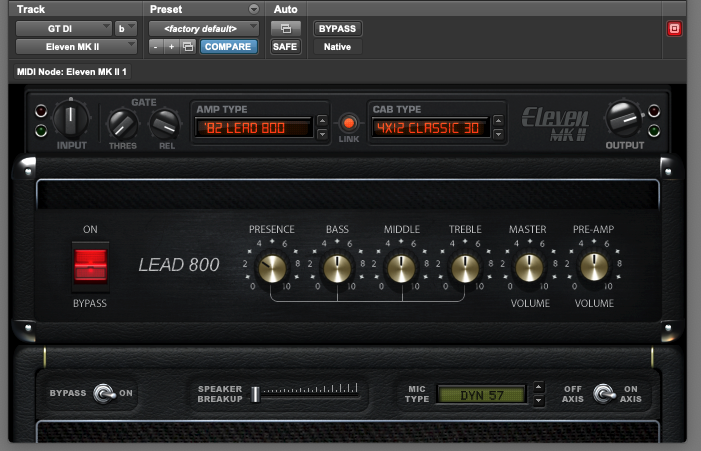
Task: Click the red target button in header
Action: pos(674,29)
